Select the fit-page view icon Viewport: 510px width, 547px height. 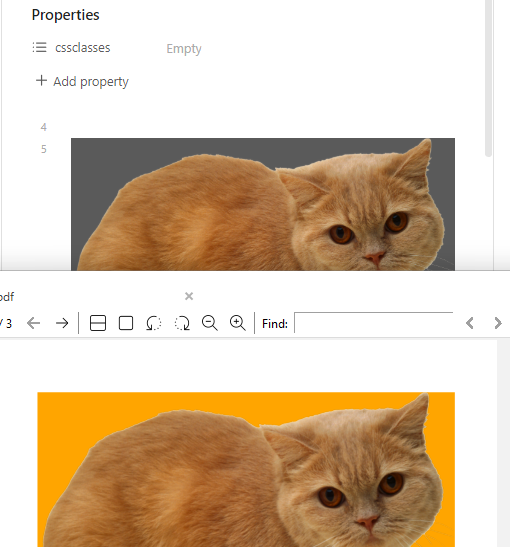(126, 323)
